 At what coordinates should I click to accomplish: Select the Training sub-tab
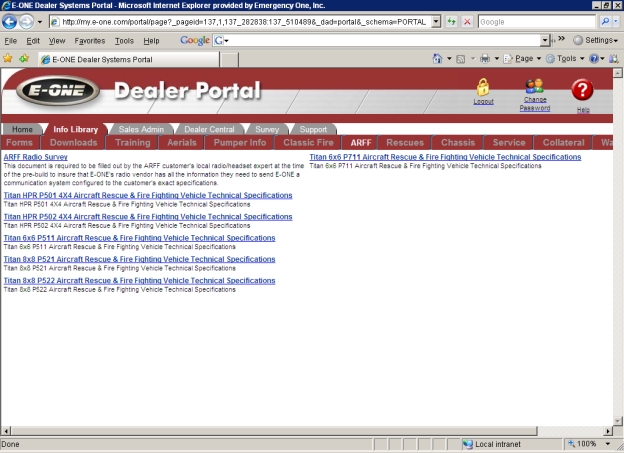133,143
